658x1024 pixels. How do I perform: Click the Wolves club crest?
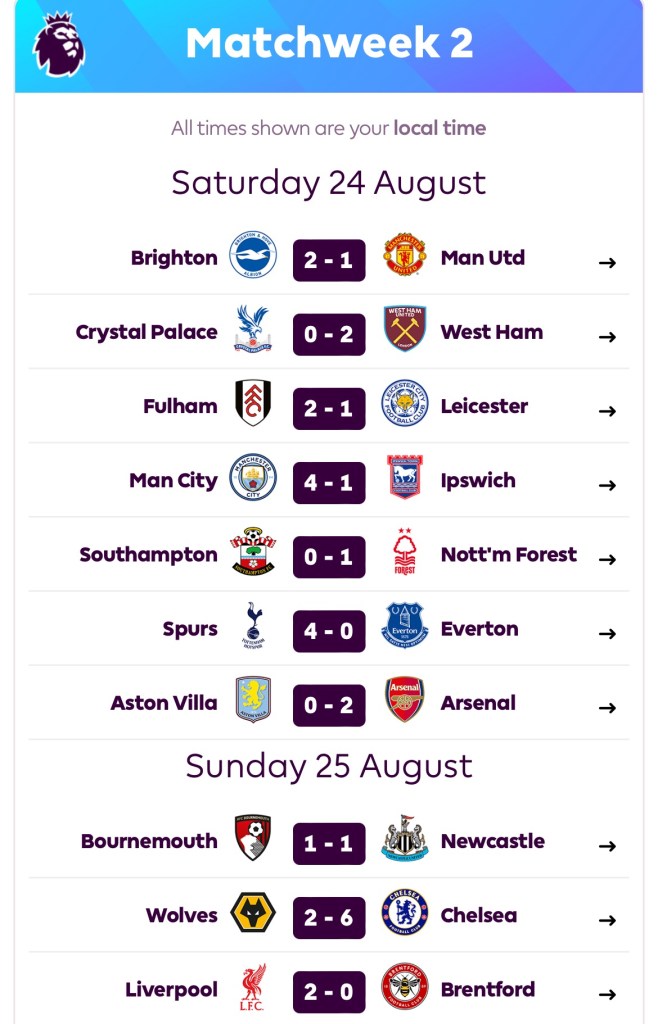(253, 915)
